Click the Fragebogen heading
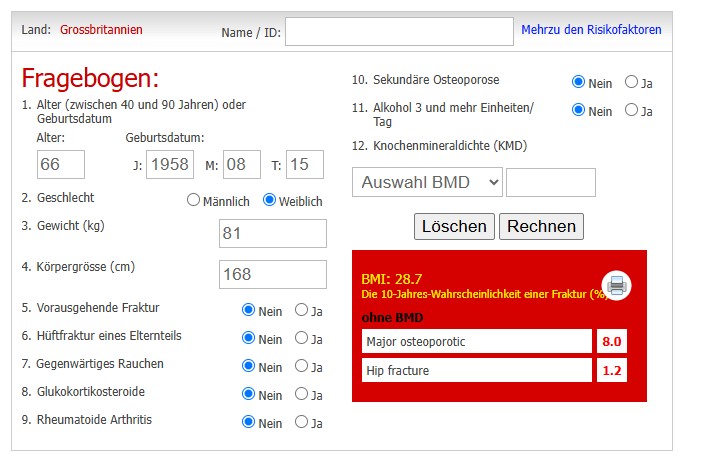 [90, 78]
